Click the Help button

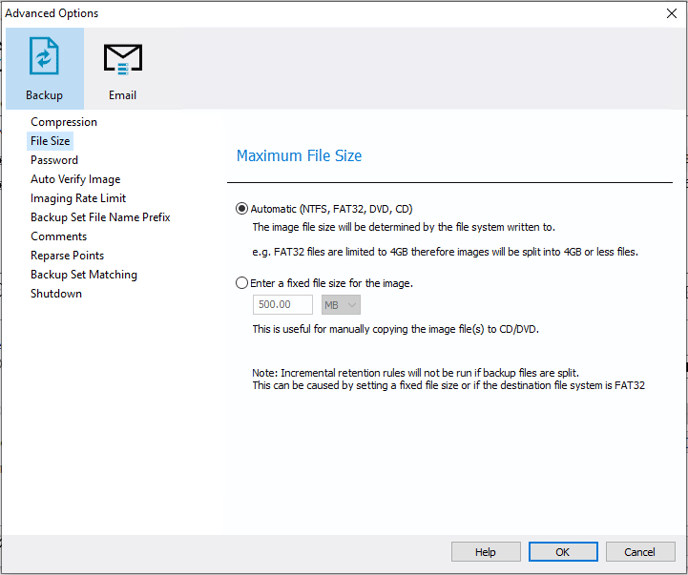pos(486,552)
